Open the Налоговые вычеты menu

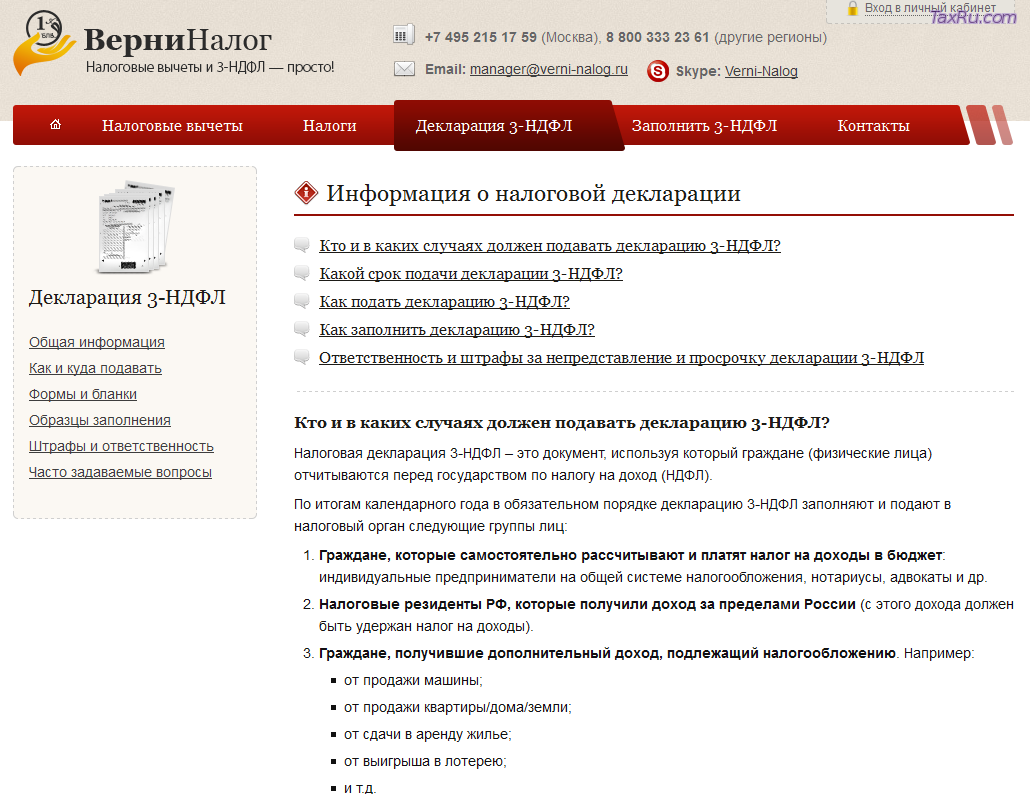click(172, 126)
